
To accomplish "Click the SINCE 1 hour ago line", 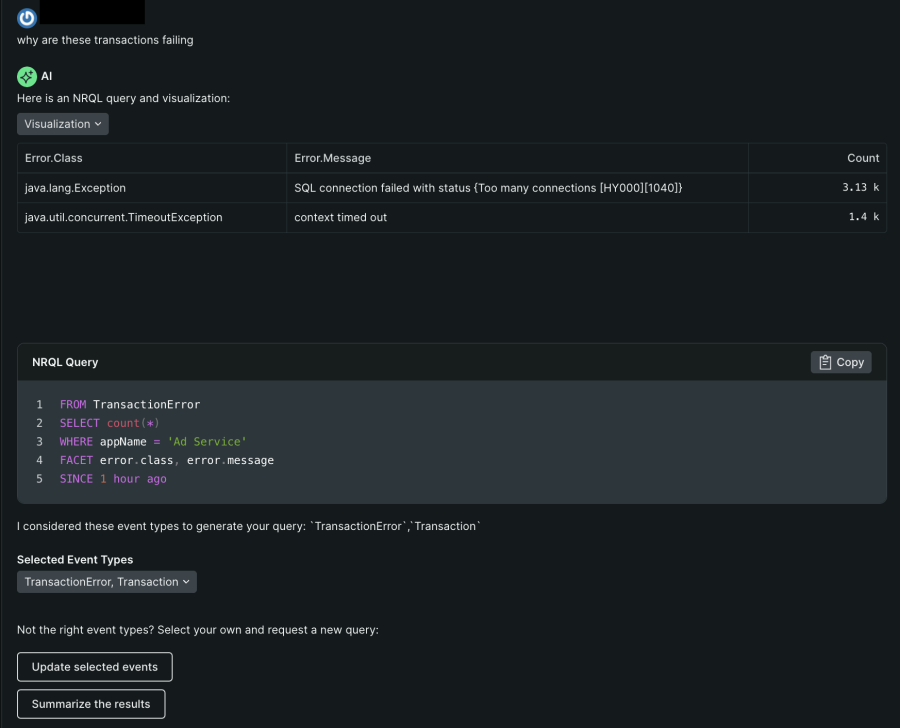I will tap(113, 479).
